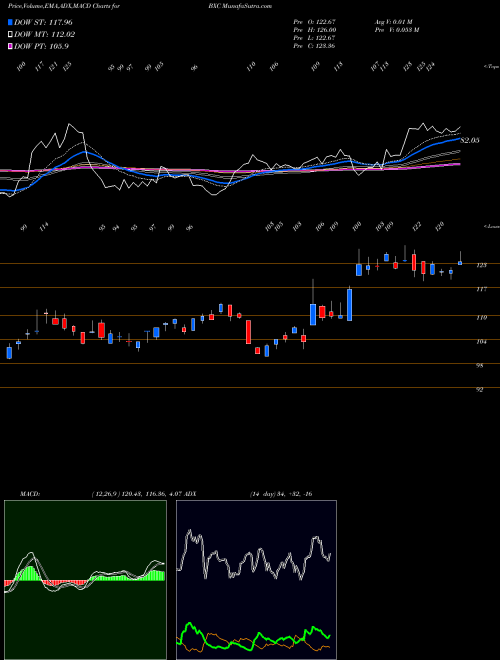Select the 'DOW PT: 105.9' legend text

(x=41, y=46)
